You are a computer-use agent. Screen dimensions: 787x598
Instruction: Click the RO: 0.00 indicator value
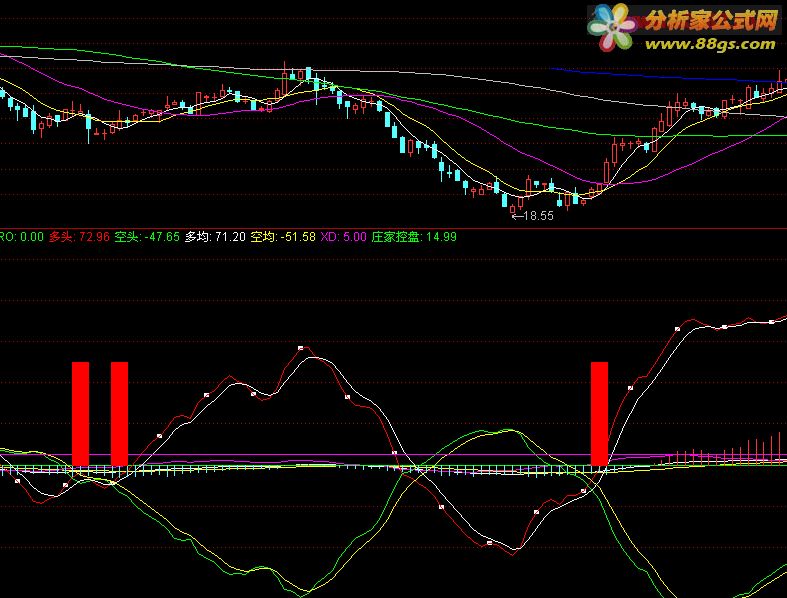pos(22,236)
